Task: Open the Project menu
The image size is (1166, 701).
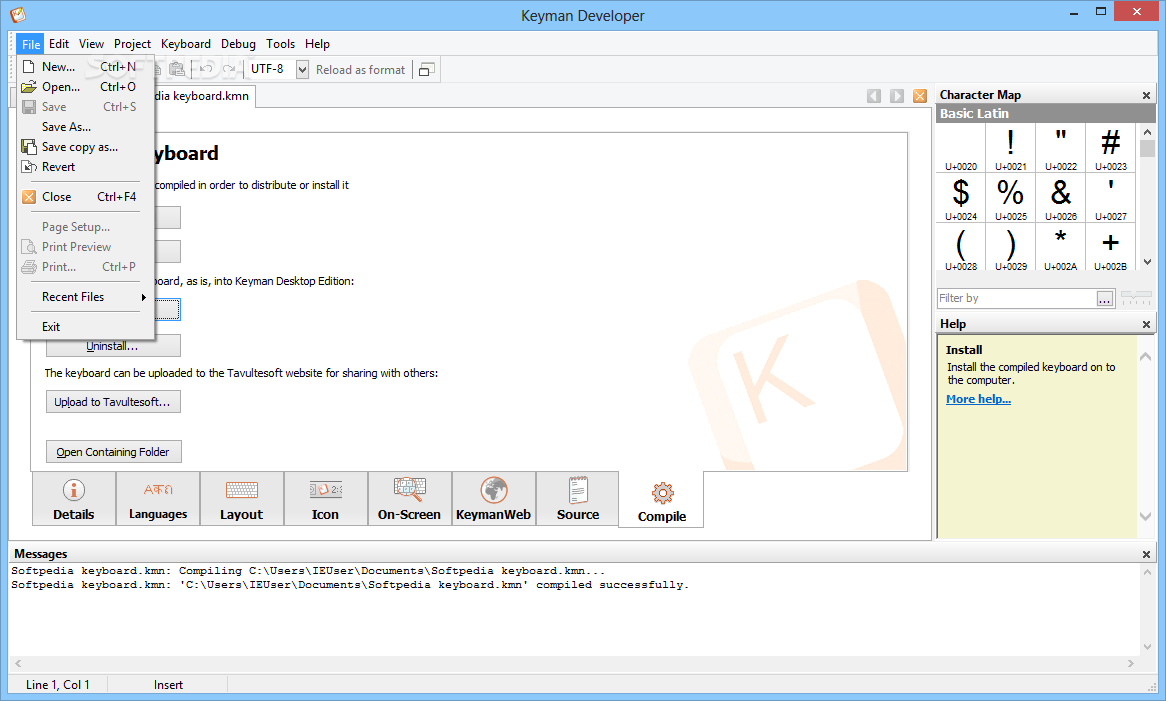Action: point(132,44)
